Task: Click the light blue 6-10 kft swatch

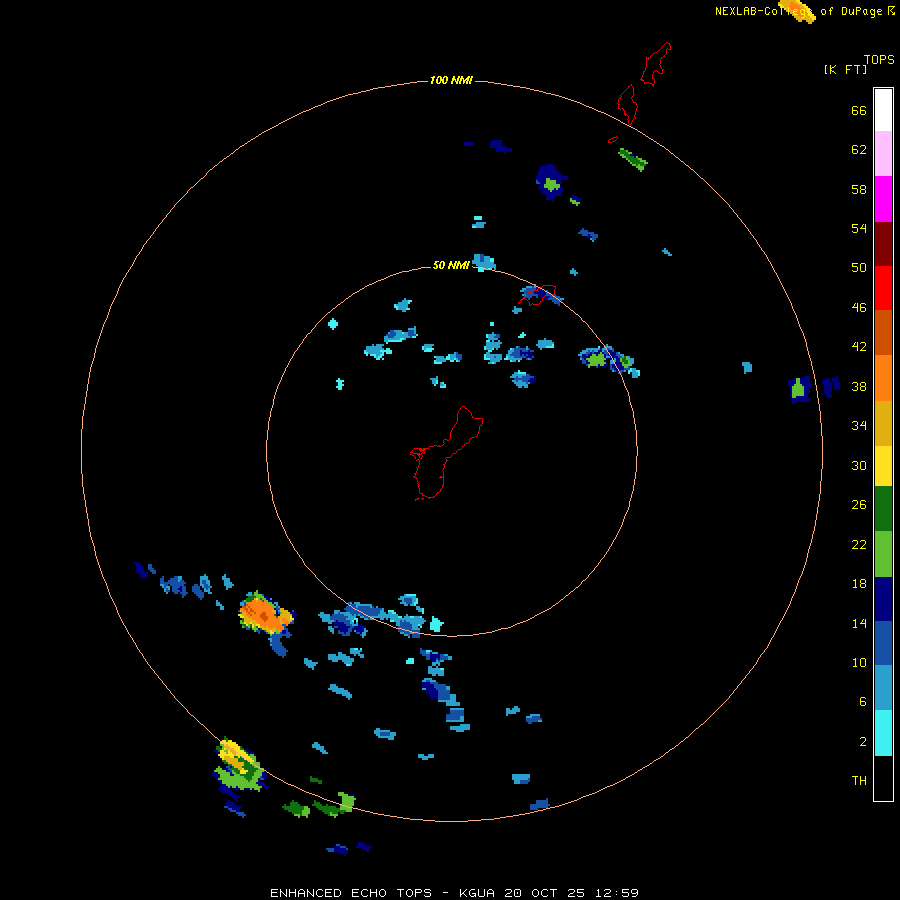Action: point(883,688)
